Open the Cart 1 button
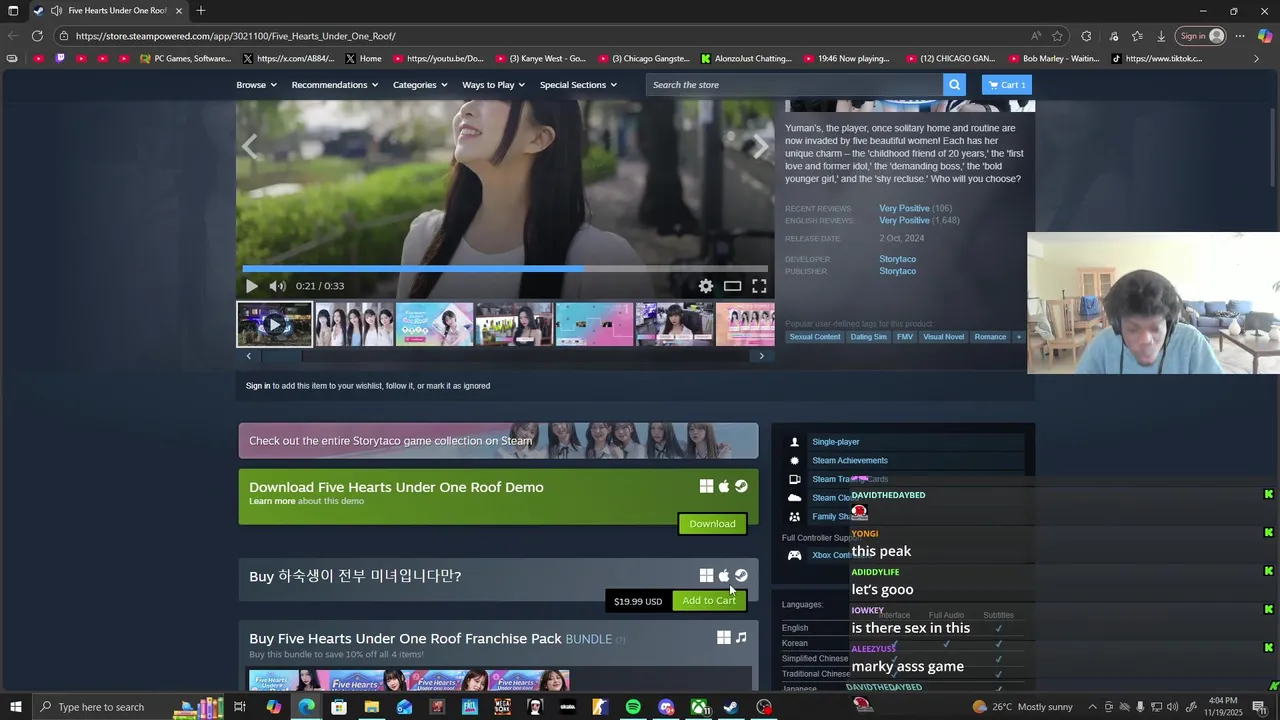This screenshot has height=720, width=1280. pyautogui.click(x=1007, y=85)
